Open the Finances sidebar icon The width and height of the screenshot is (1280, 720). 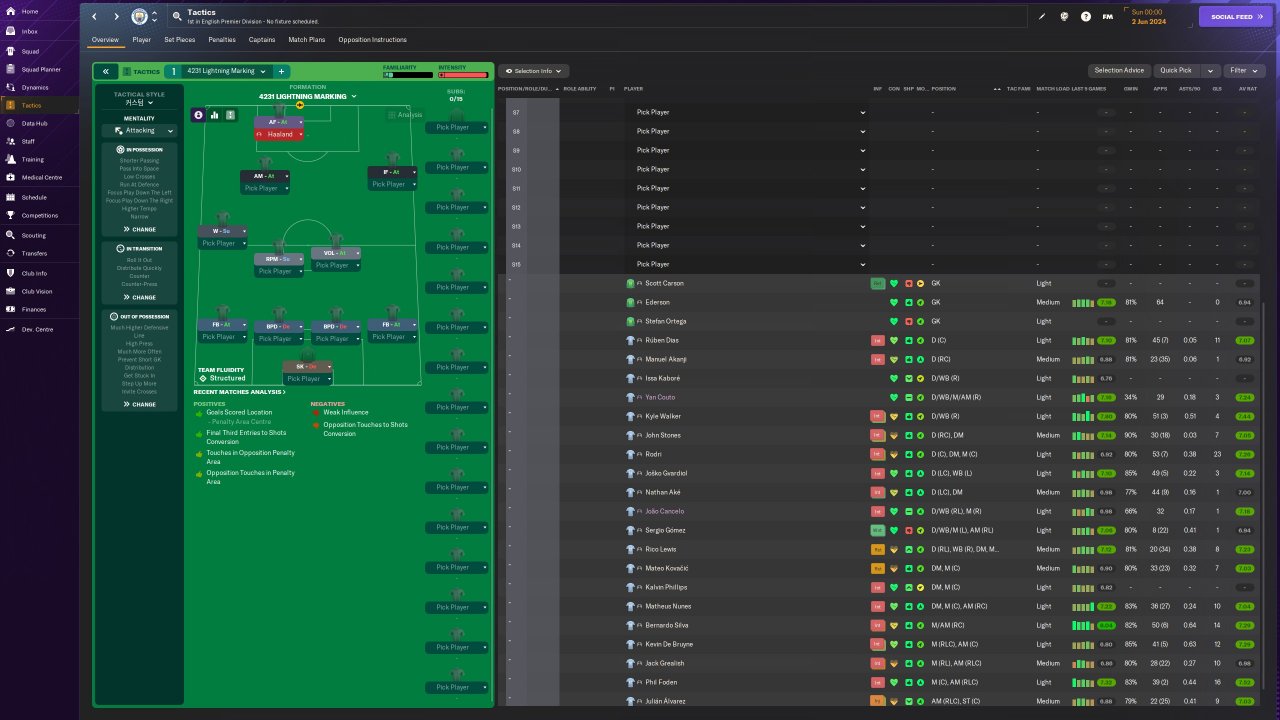pos(10,309)
